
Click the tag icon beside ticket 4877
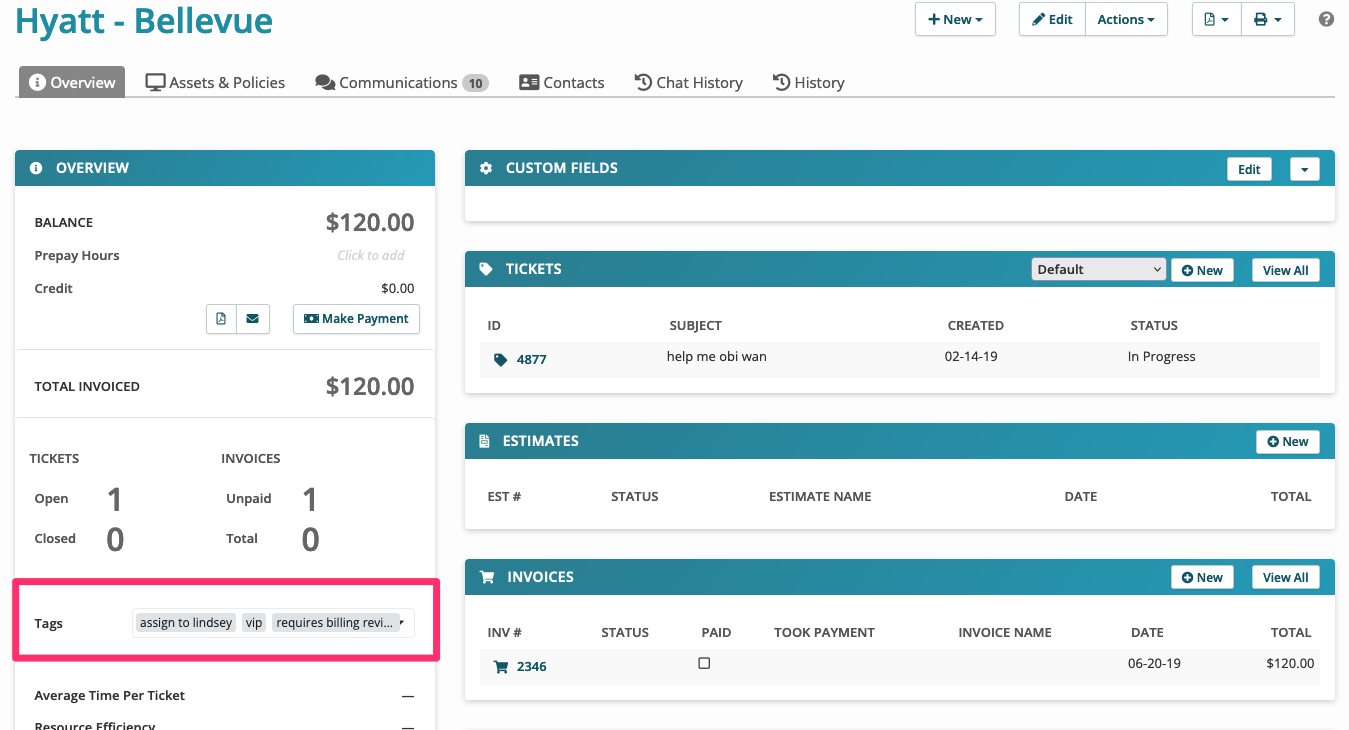500,359
